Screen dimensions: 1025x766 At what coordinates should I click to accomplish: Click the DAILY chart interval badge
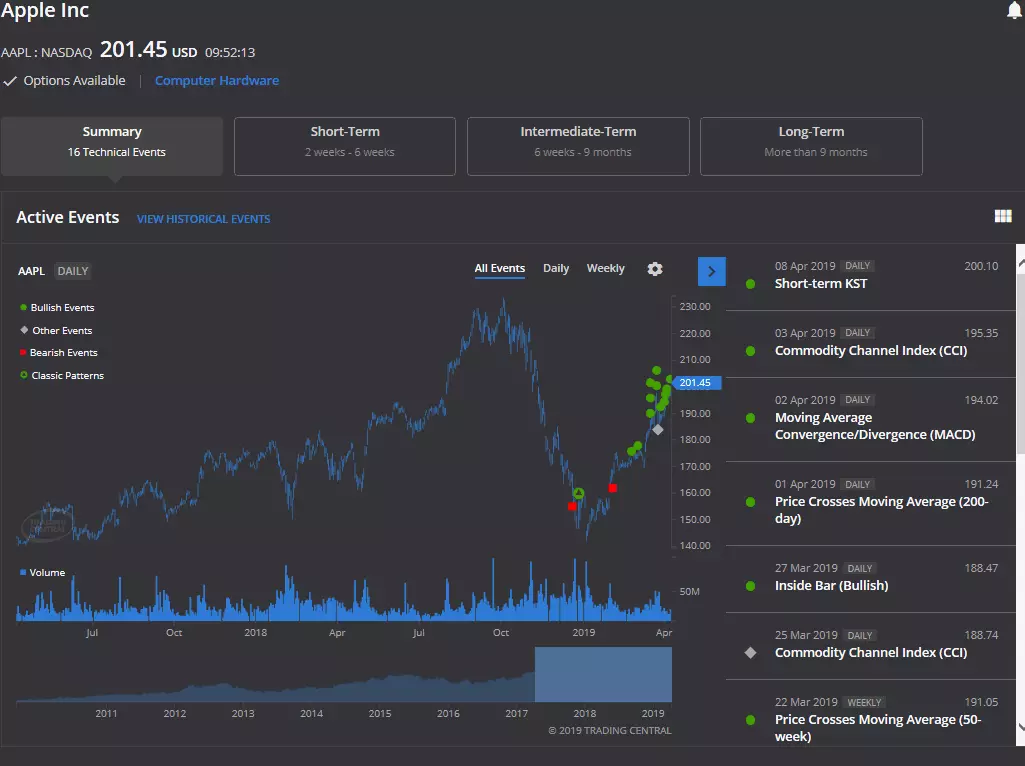[x=73, y=271]
